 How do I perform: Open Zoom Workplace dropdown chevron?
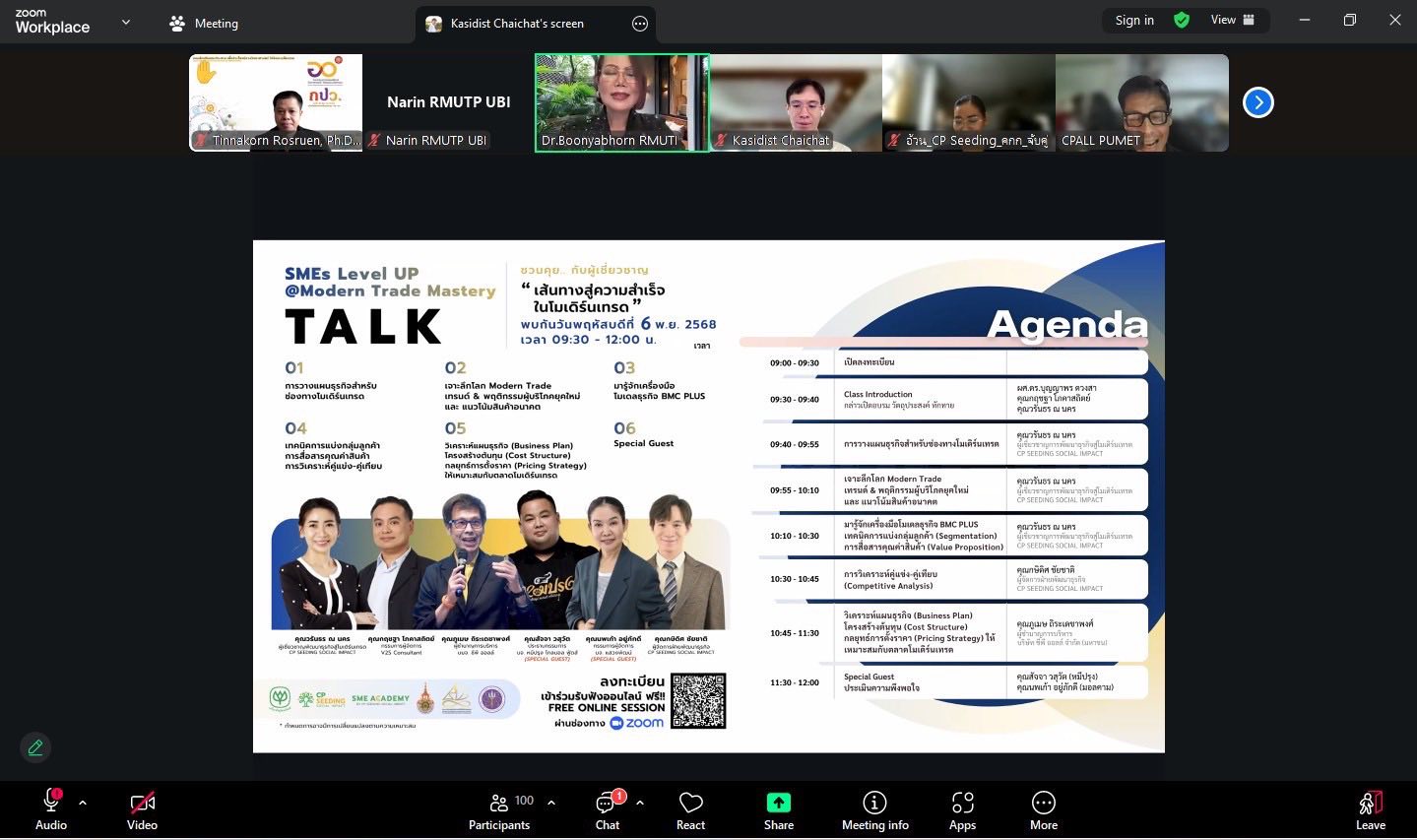[x=126, y=22]
